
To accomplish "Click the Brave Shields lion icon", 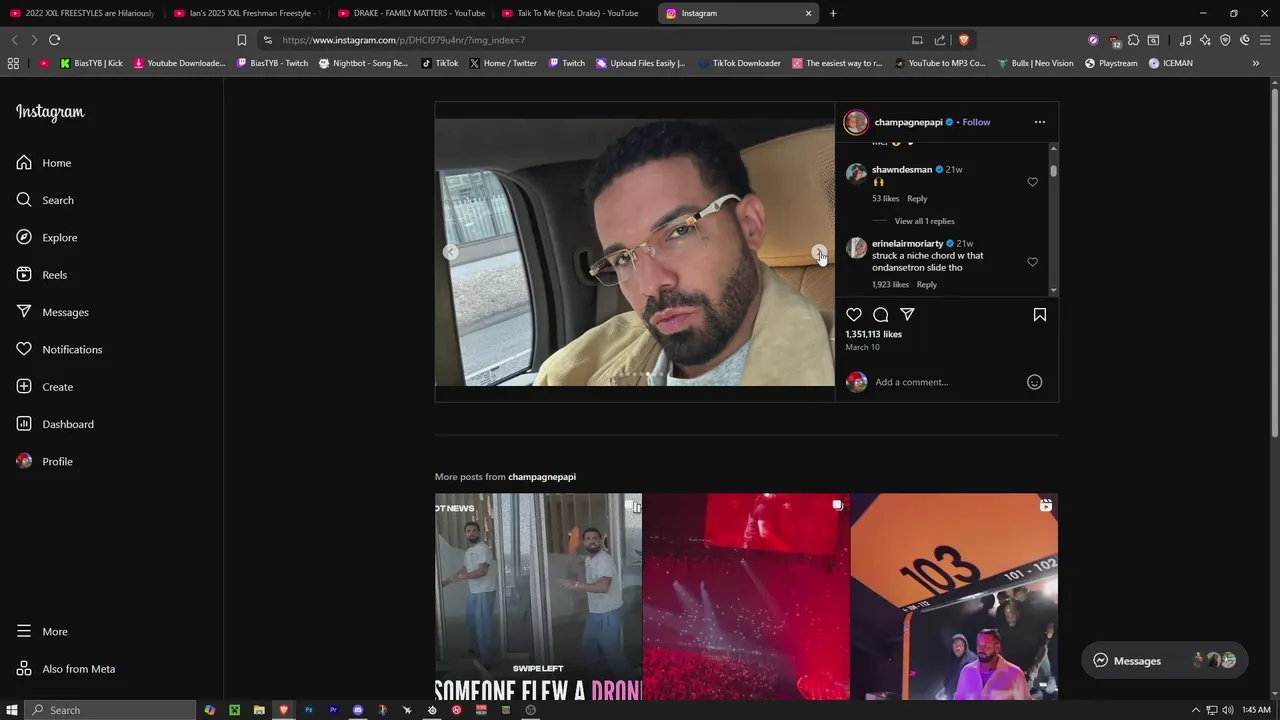I will pos(963,40).
